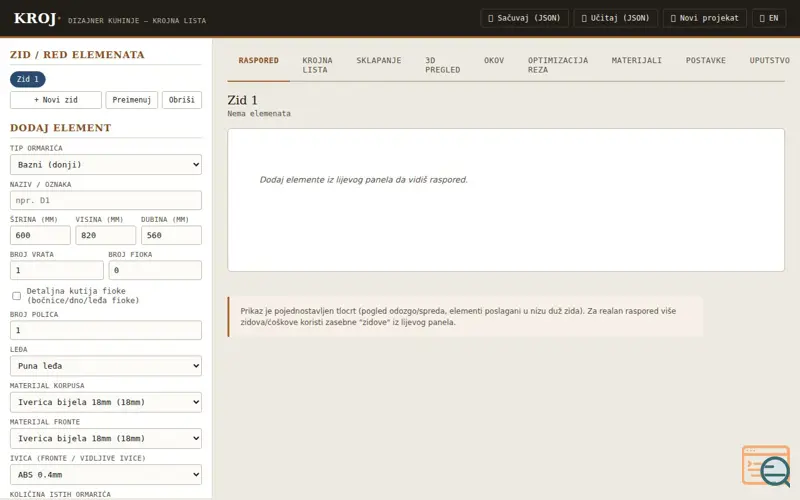This screenshot has height=500, width=800.
Task: Click the Visina (mm) field showing 820
Action: [x=106, y=235]
